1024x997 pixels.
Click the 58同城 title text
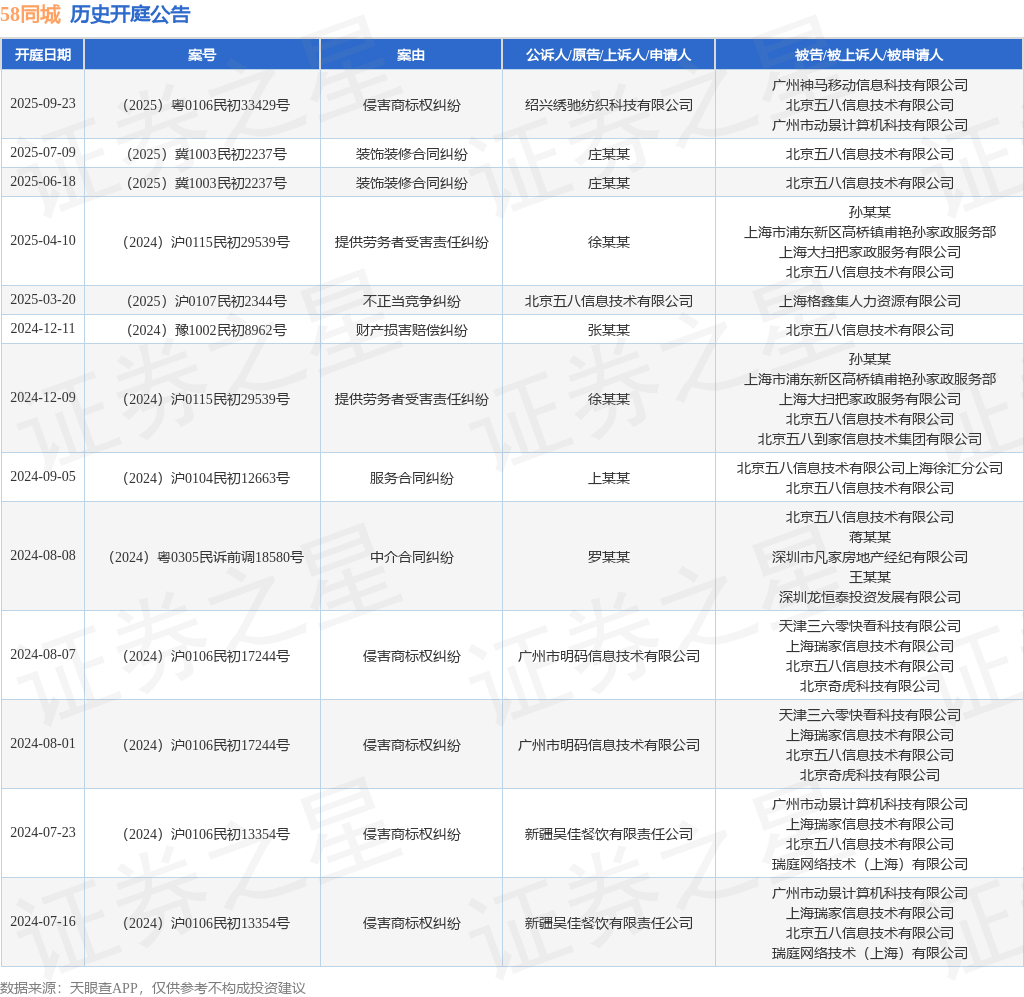(31, 14)
